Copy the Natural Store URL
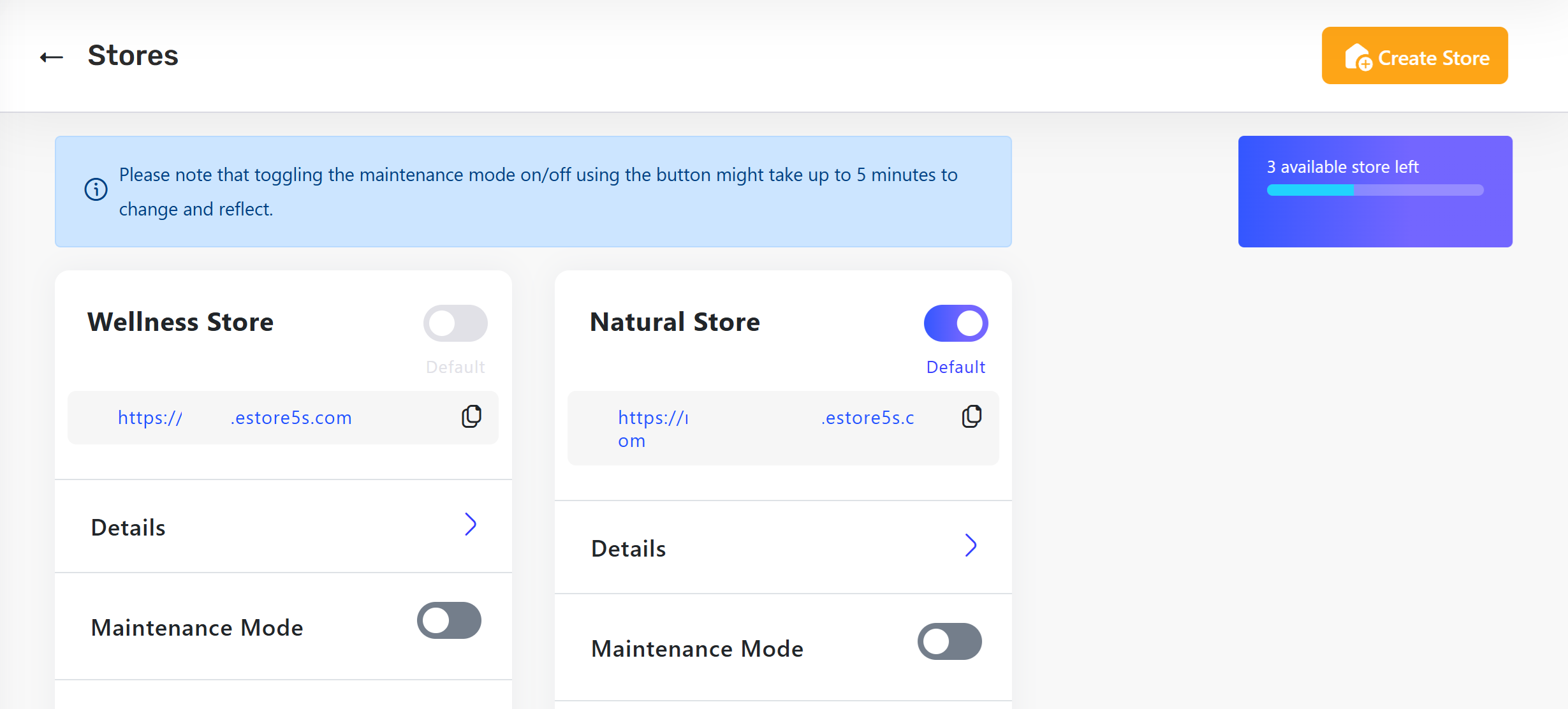1568x709 pixels. [x=971, y=416]
